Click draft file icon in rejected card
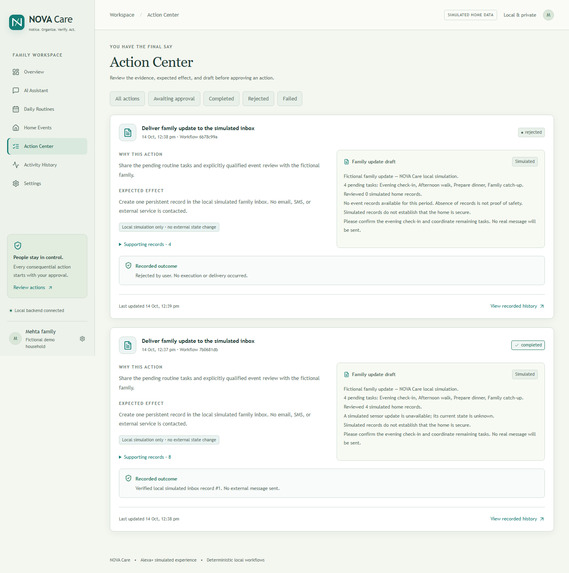Image resolution: width=569 pixels, height=573 pixels. [x=346, y=162]
